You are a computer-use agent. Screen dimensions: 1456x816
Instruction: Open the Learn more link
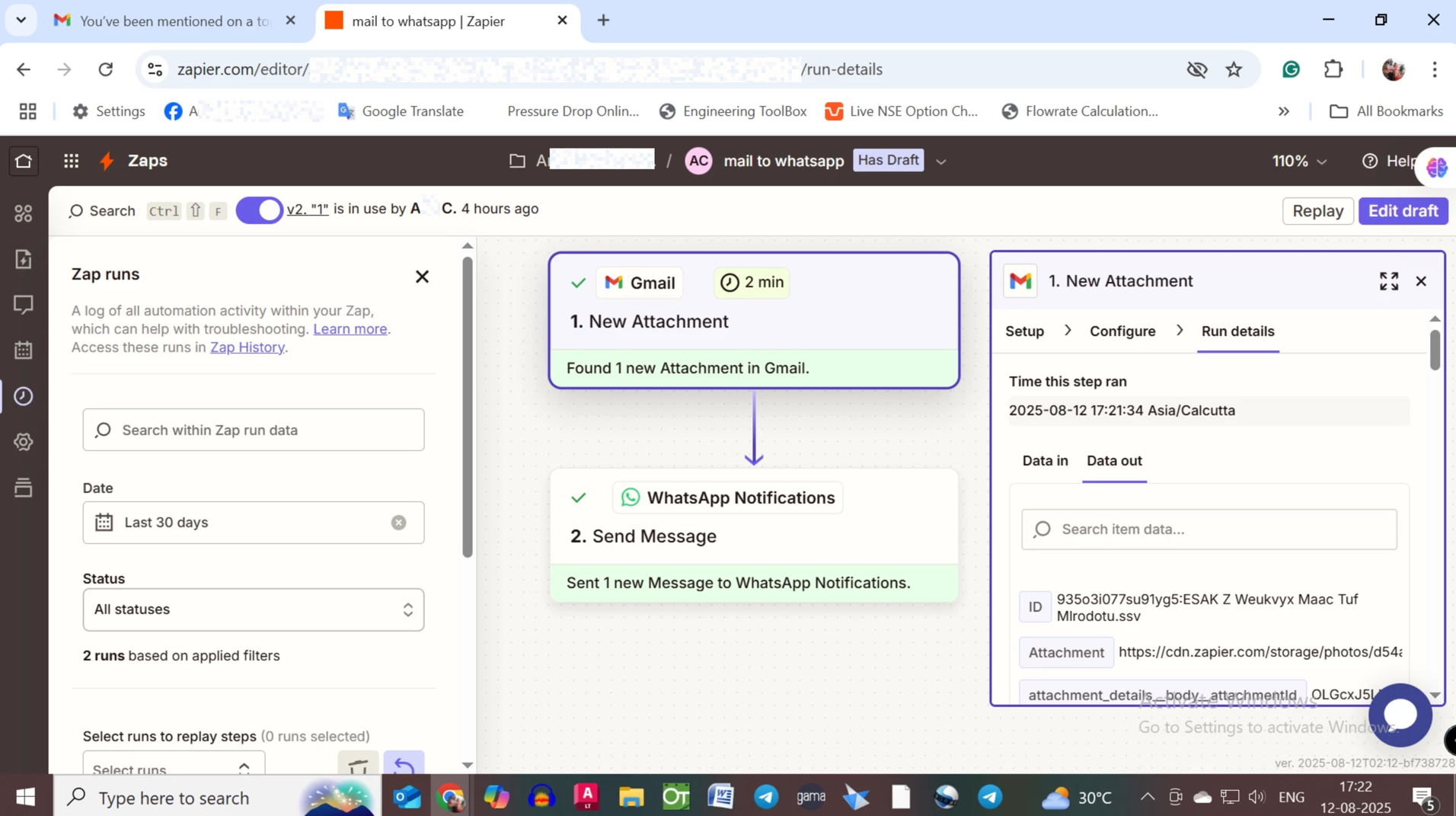pyautogui.click(x=350, y=329)
